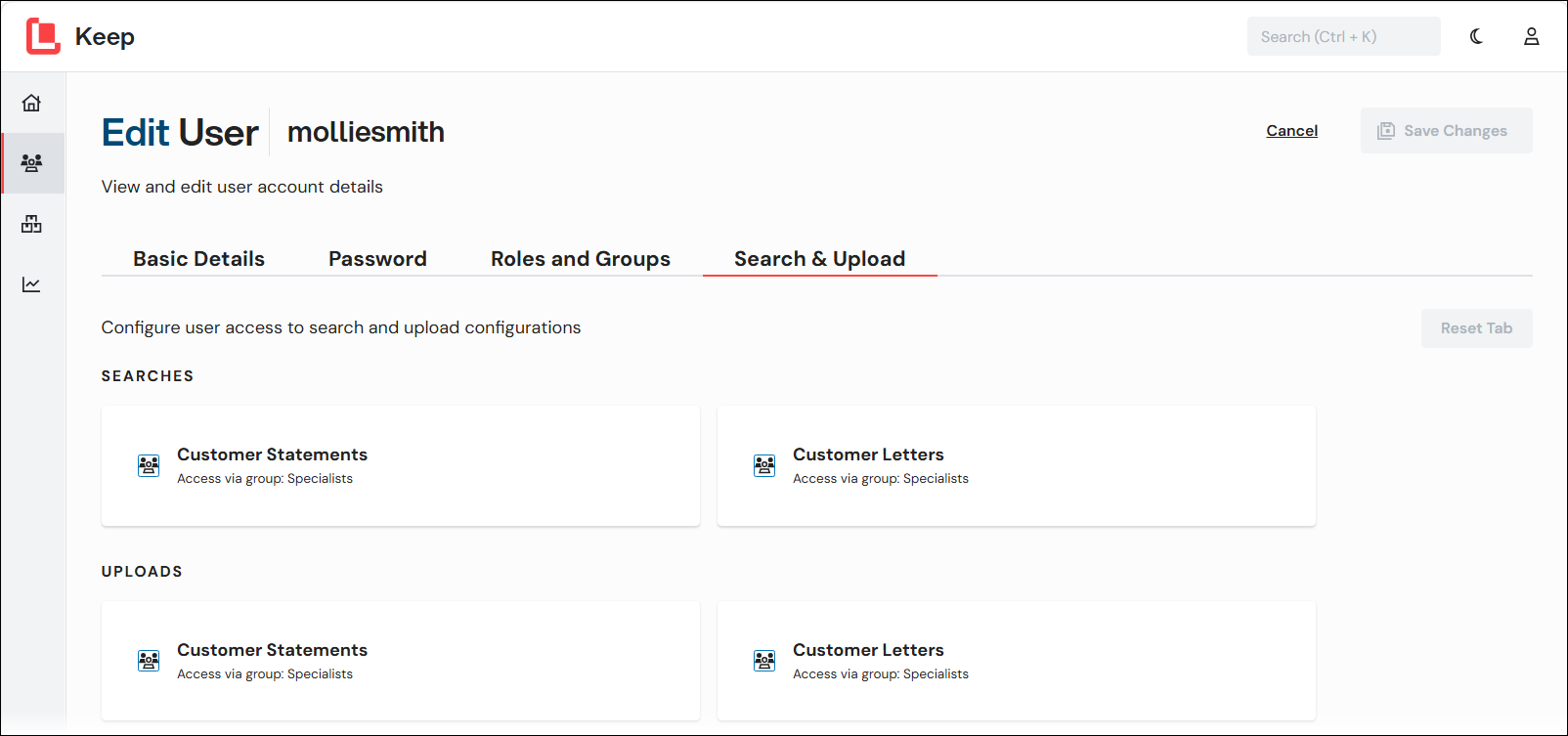Click the Reset Tab button
This screenshot has width=1568, height=736.
(x=1476, y=328)
